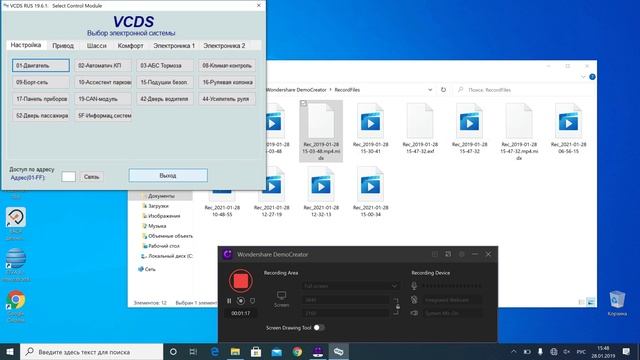Switch to the Привод tab
640x360 pixels.
point(63,46)
